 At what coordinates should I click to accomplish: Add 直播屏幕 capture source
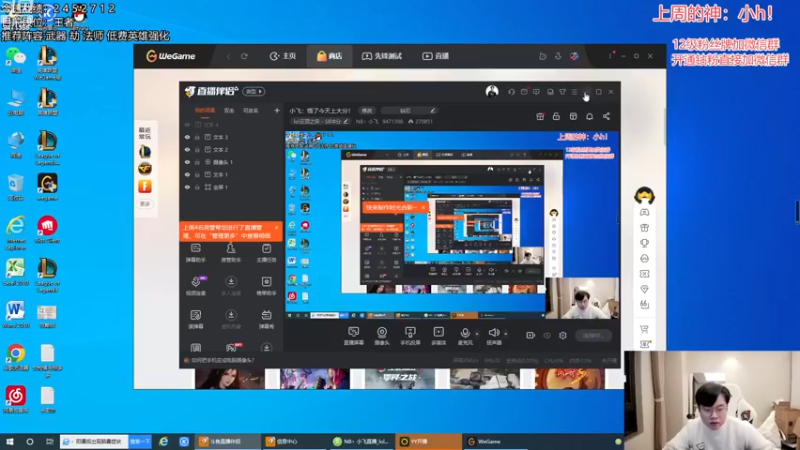[354, 336]
